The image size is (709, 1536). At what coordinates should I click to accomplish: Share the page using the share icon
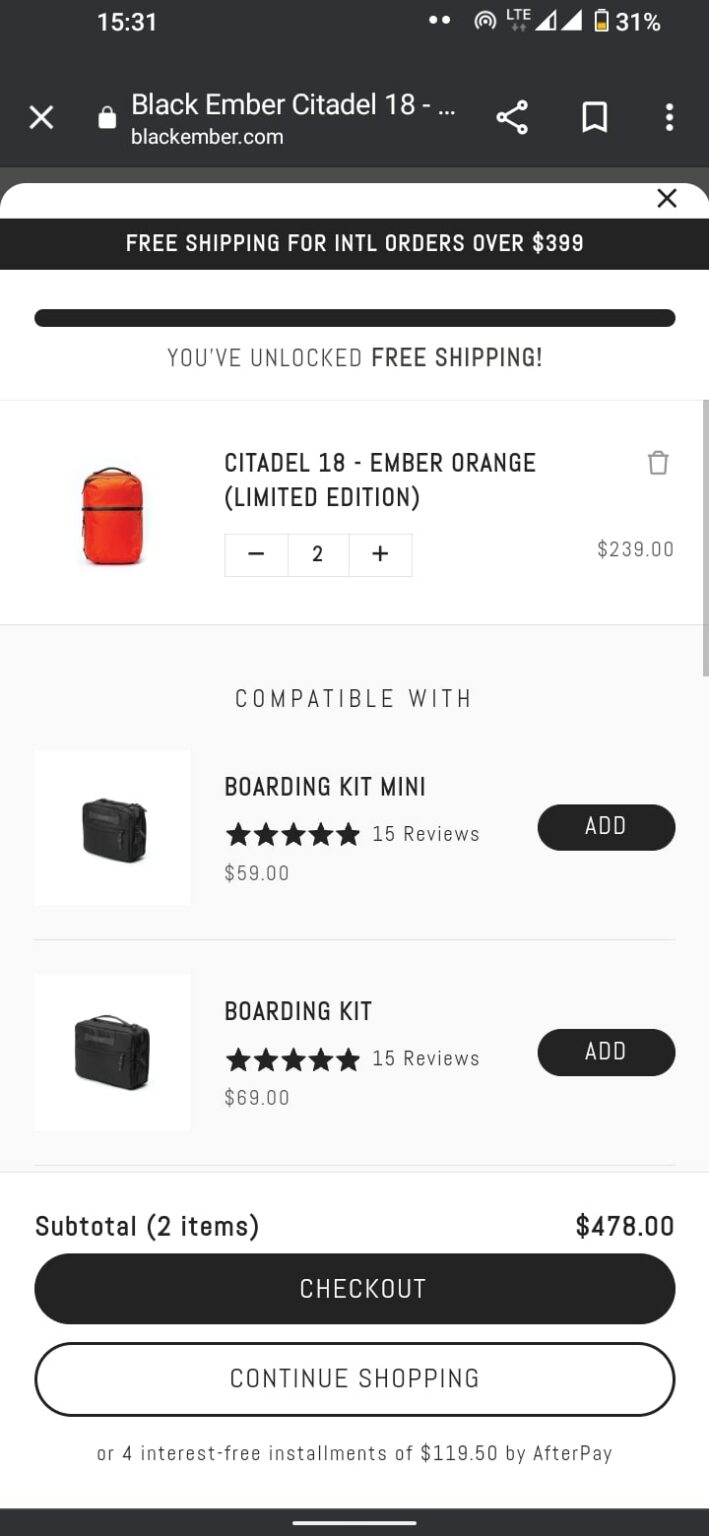pyautogui.click(x=512, y=117)
